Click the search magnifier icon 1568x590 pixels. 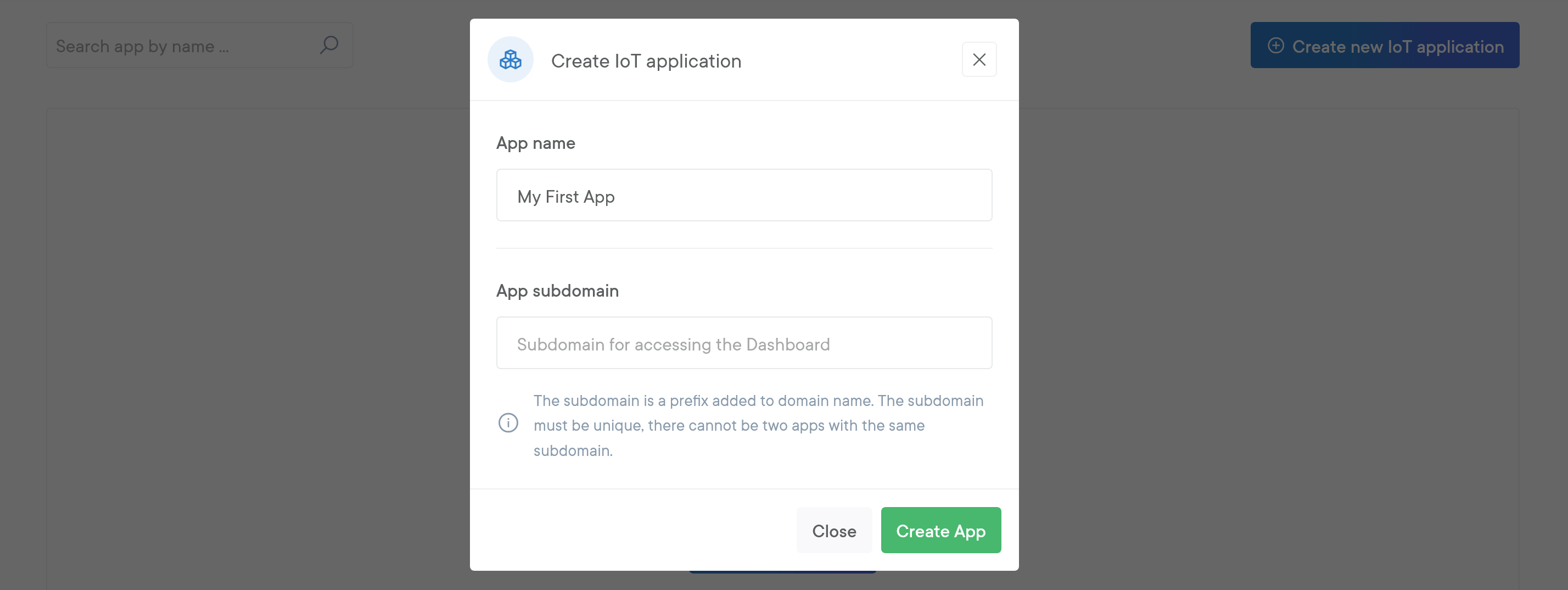329,45
